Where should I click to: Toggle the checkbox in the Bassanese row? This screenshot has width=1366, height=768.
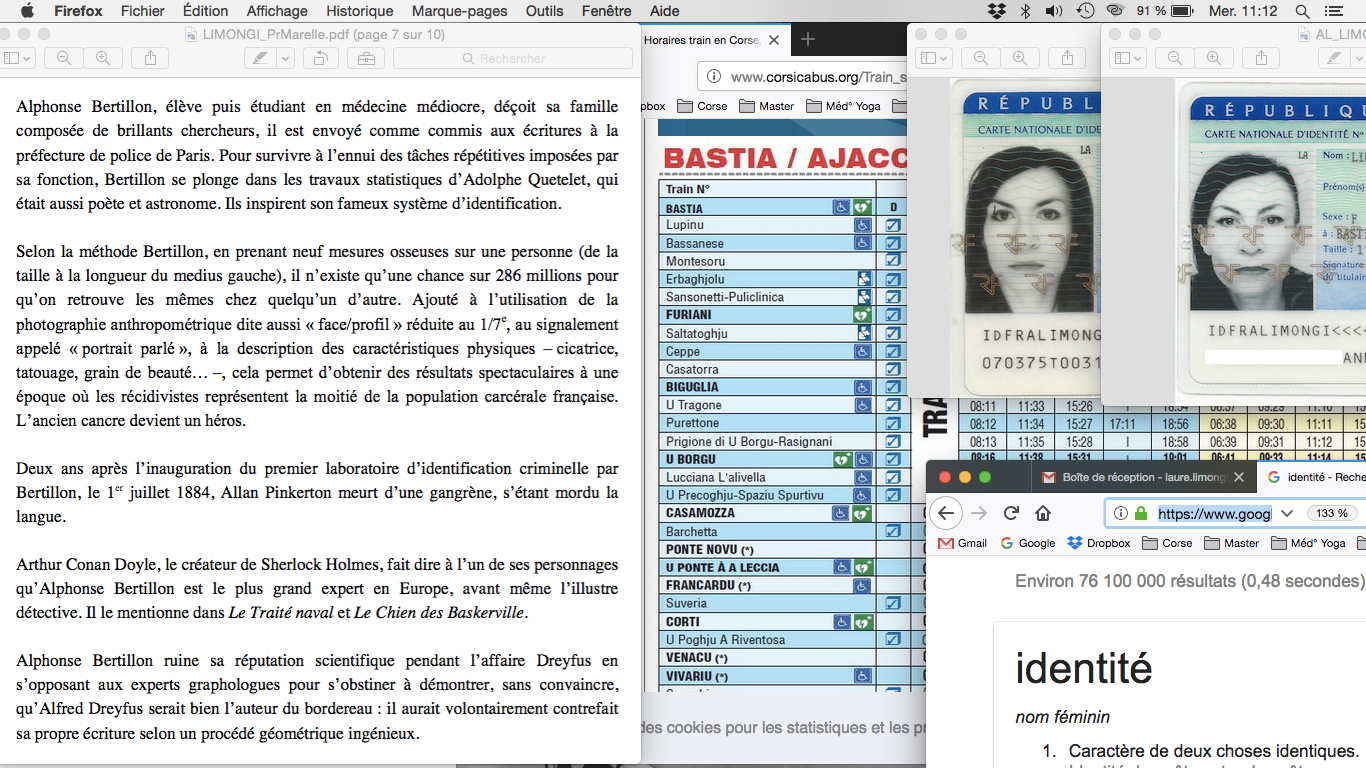[x=893, y=244]
